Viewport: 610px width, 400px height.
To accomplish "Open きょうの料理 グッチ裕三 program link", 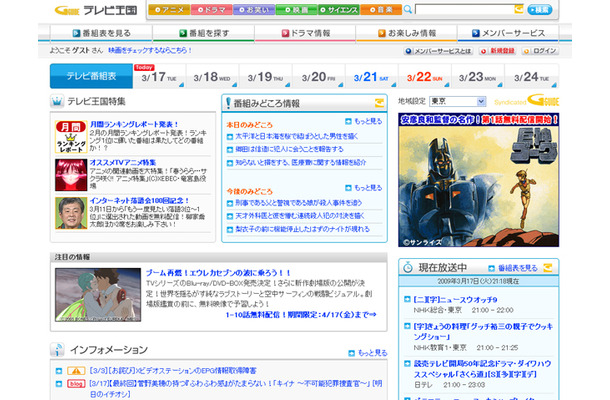I will [x=483, y=331].
